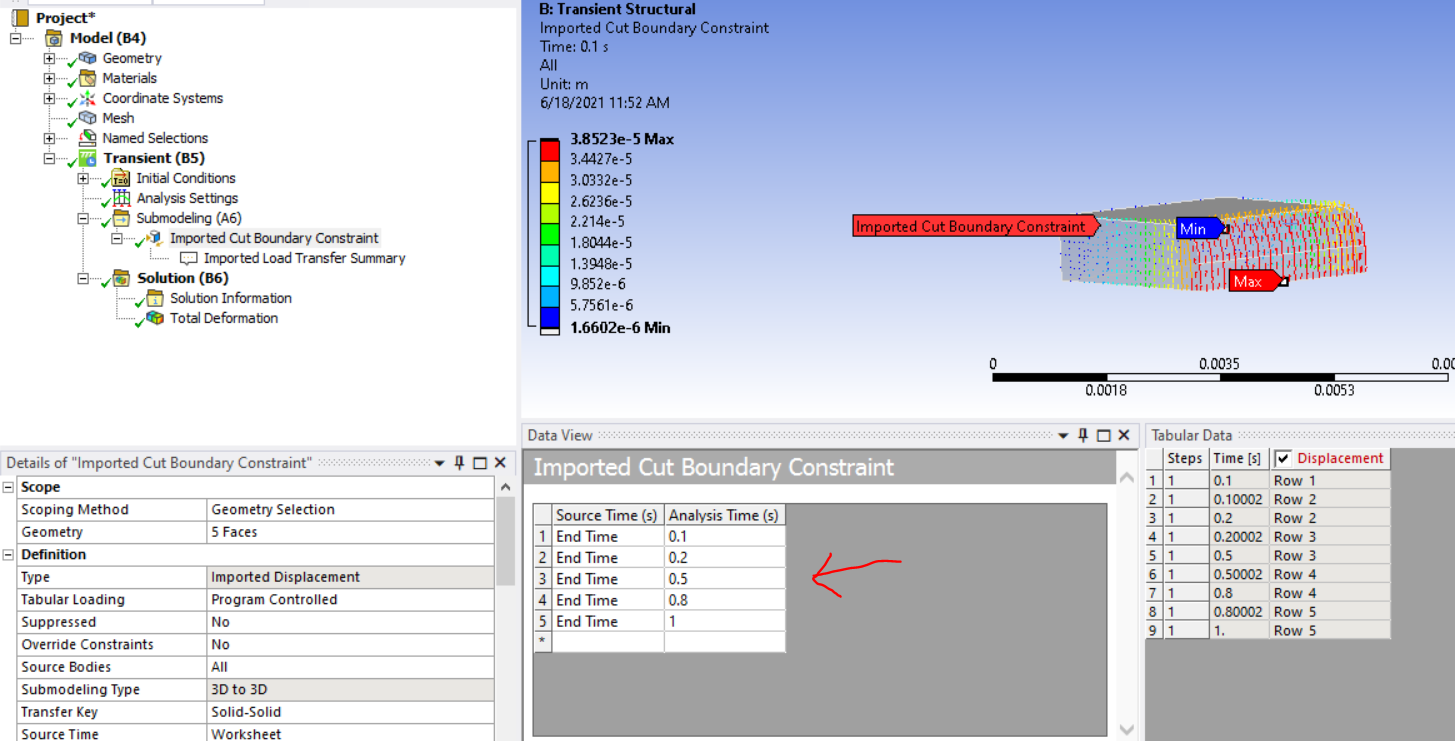Close the Details panel
Screen dimensions: 1455x741
[x=500, y=463]
